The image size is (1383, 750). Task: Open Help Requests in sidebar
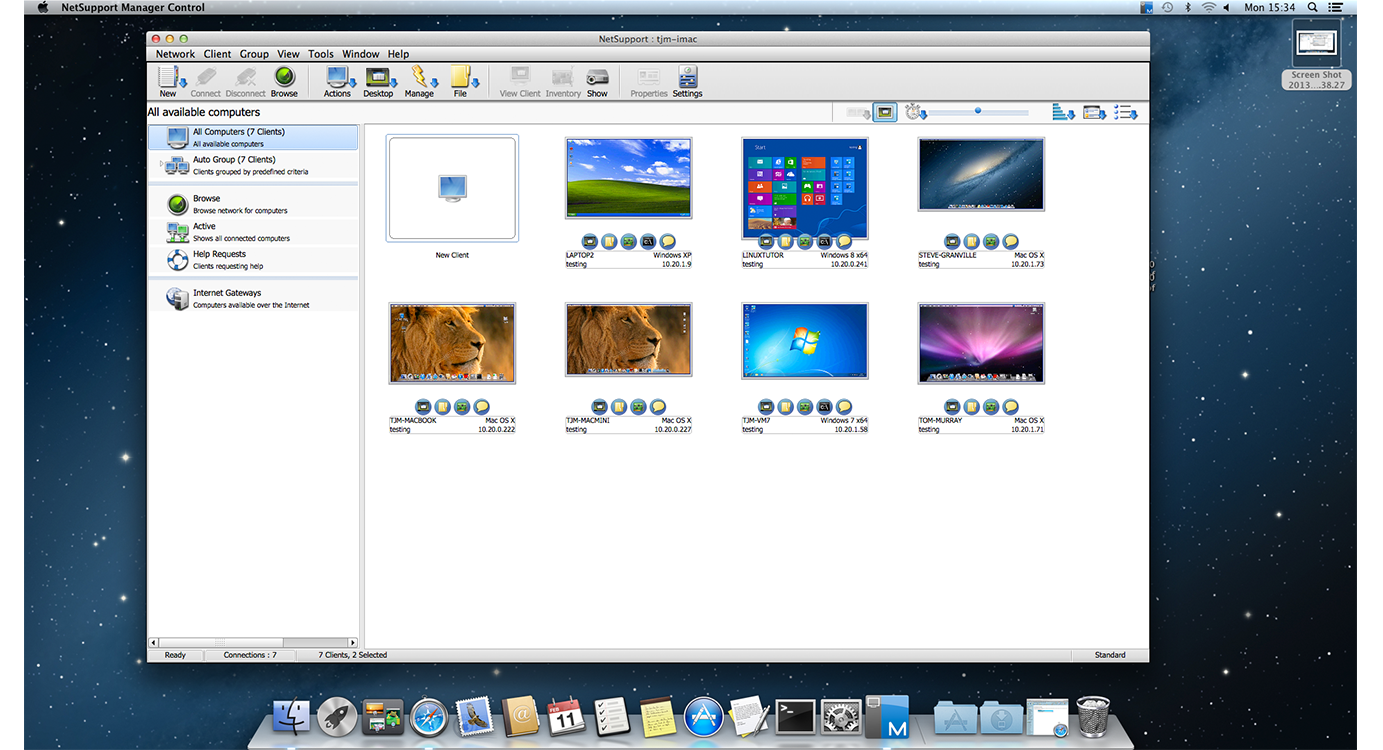(x=220, y=260)
